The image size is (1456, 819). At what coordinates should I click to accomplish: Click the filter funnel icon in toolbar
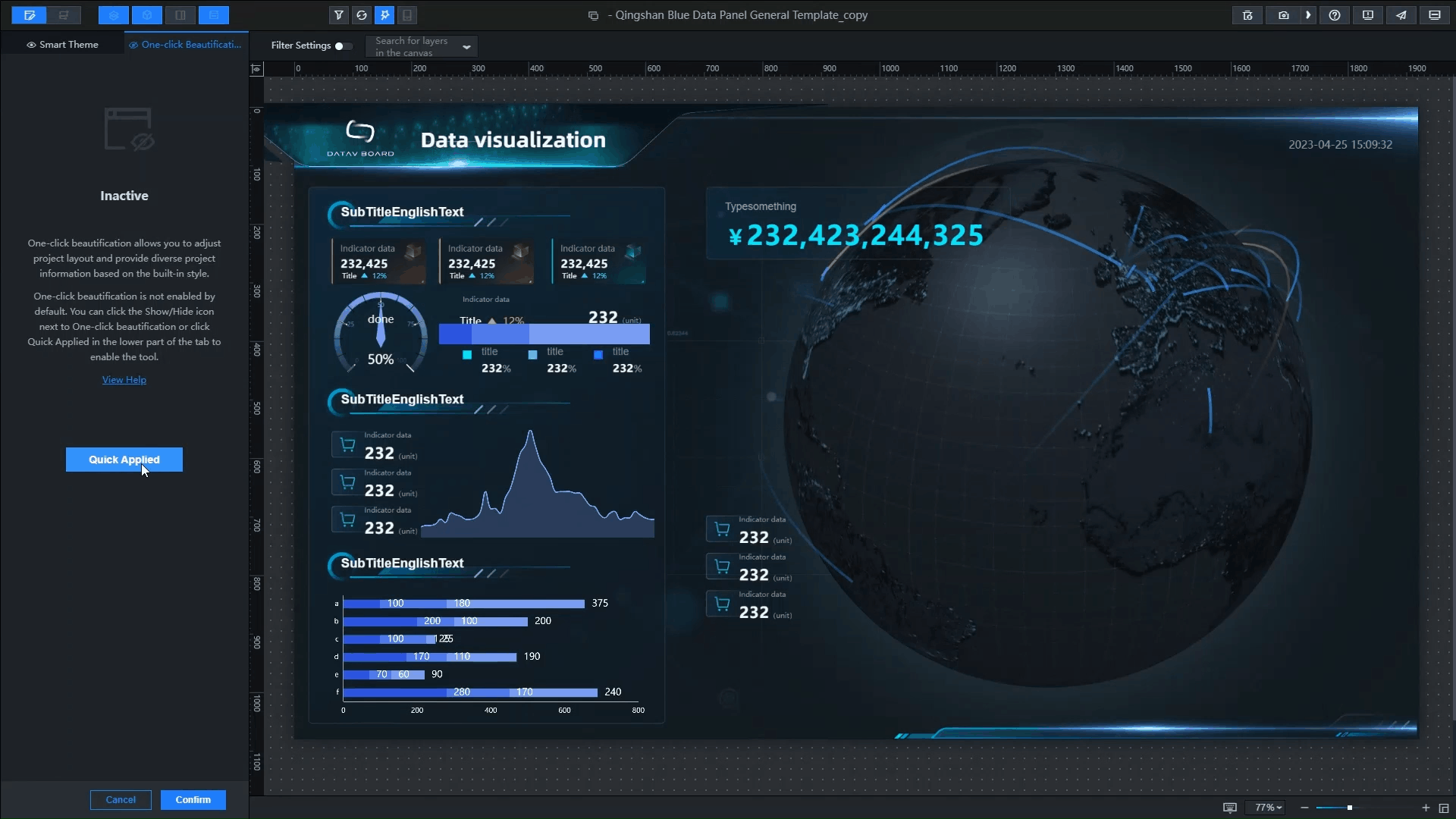tap(339, 15)
